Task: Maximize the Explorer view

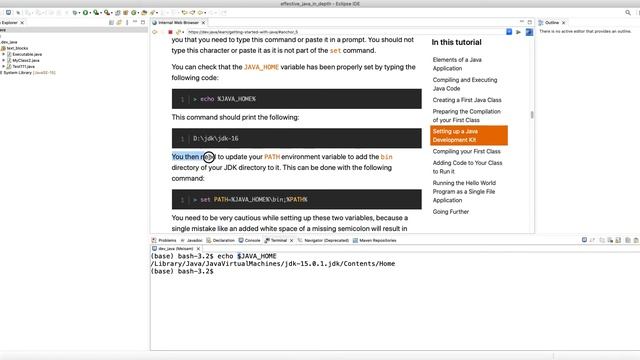Action: [143, 22]
